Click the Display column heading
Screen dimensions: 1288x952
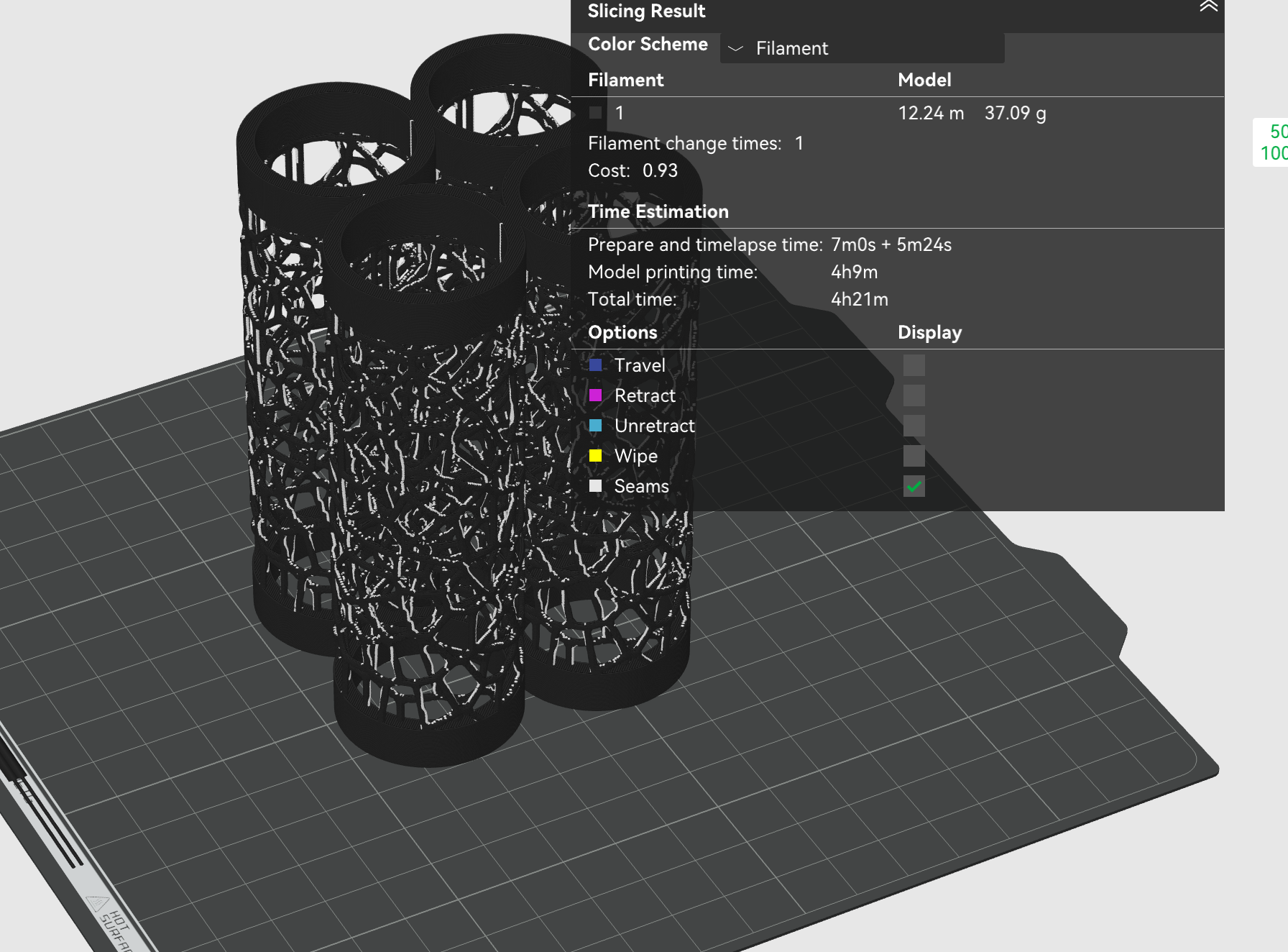point(929,332)
